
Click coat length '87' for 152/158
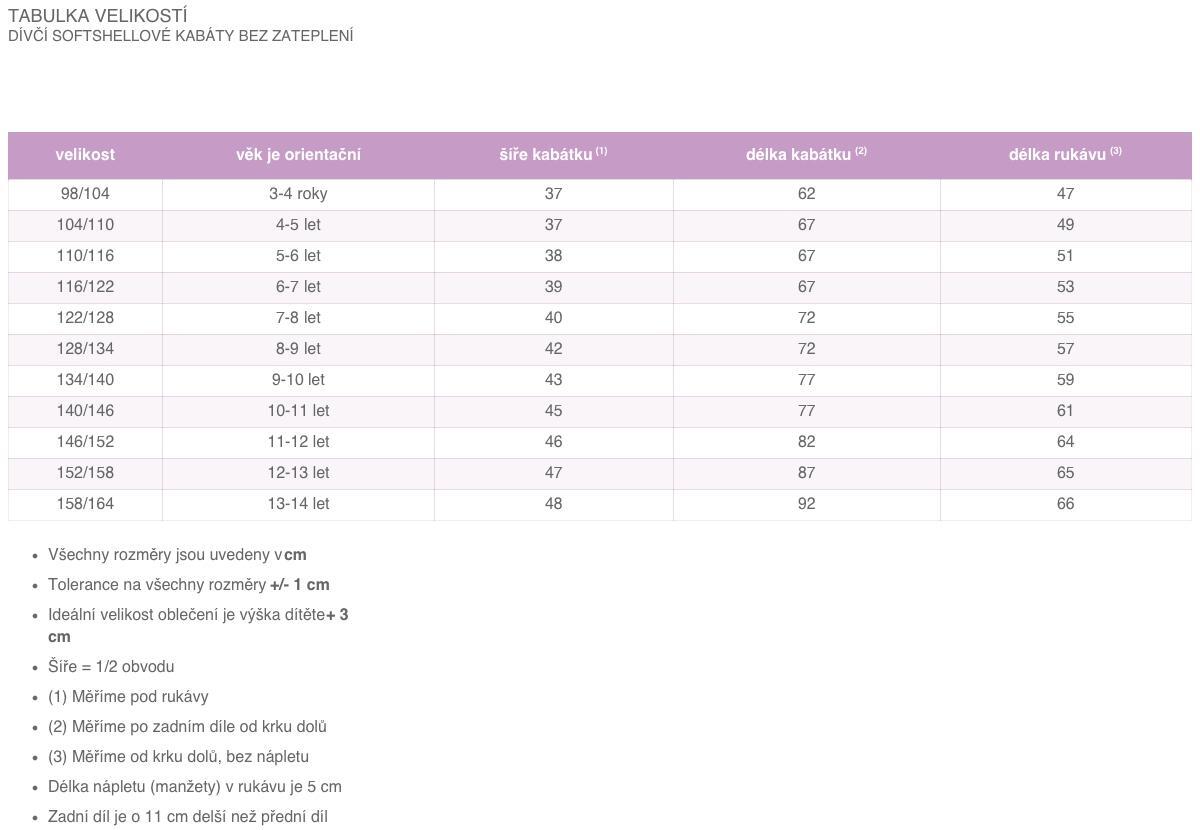[x=806, y=473]
